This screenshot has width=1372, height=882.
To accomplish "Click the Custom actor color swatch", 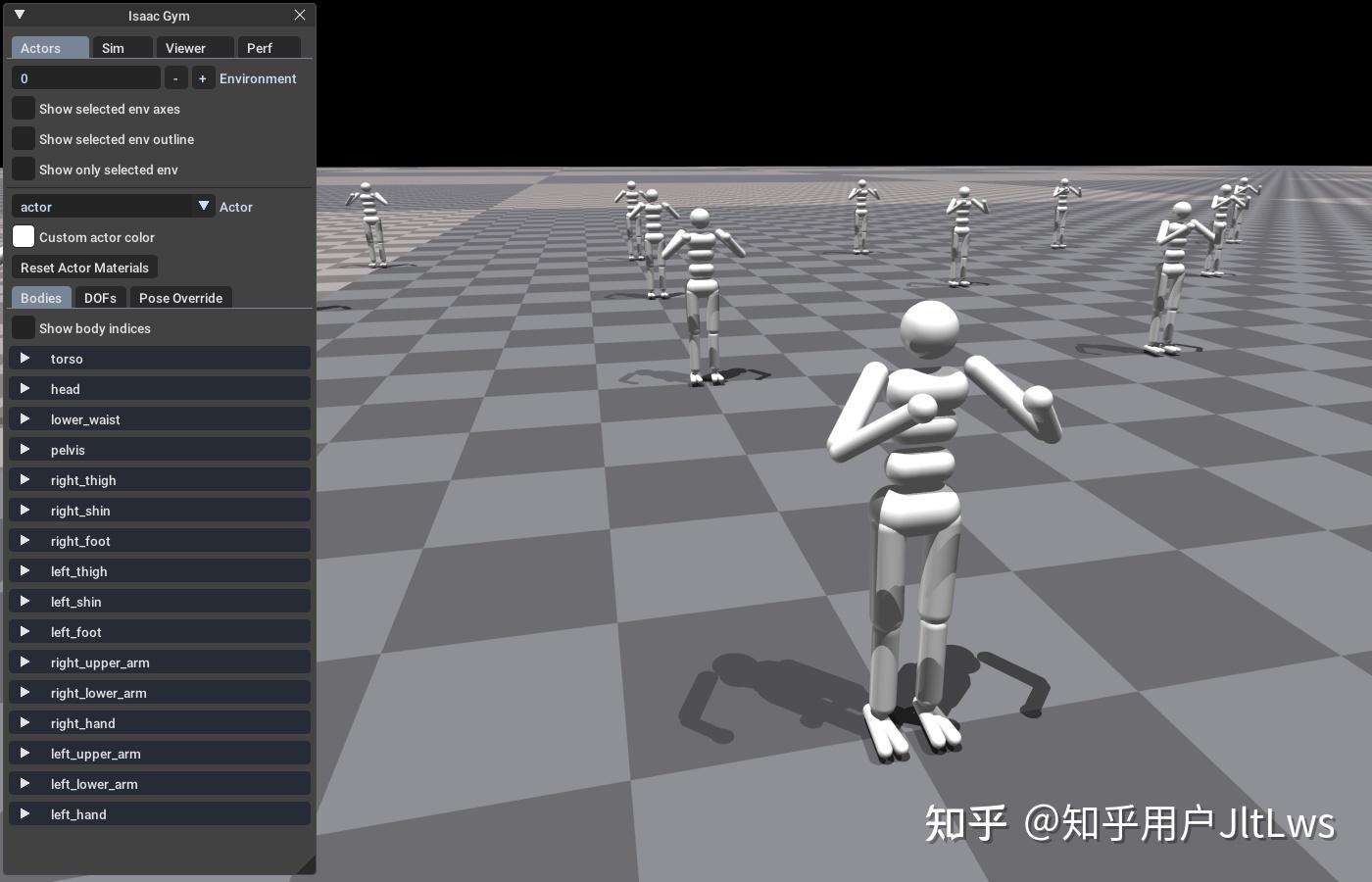I will [23, 237].
